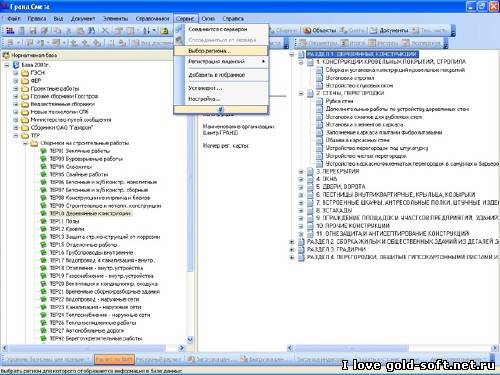The image size is (500, 375).
Task: Open the Объекты toolbar button
Action: tap(320, 30)
